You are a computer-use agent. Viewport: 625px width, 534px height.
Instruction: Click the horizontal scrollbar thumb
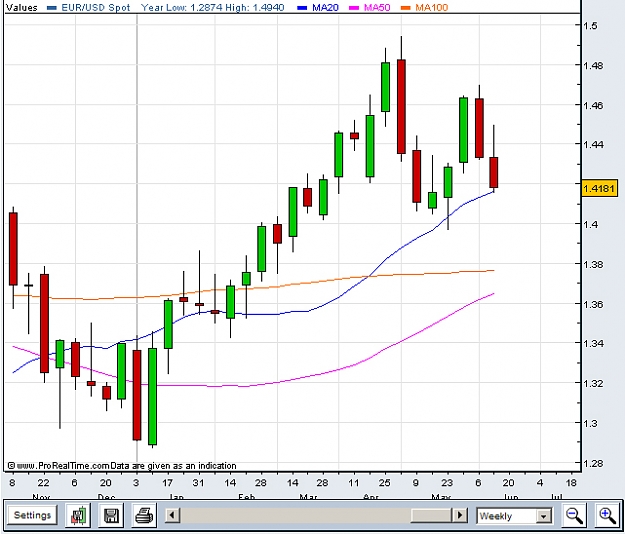click(x=432, y=515)
